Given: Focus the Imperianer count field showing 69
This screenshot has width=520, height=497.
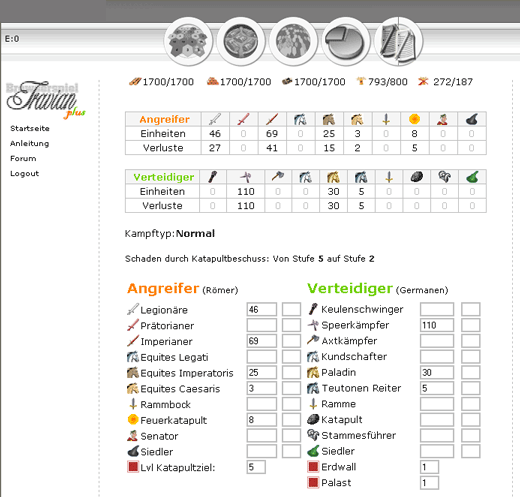Looking at the screenshot, I should coord(262,341).
